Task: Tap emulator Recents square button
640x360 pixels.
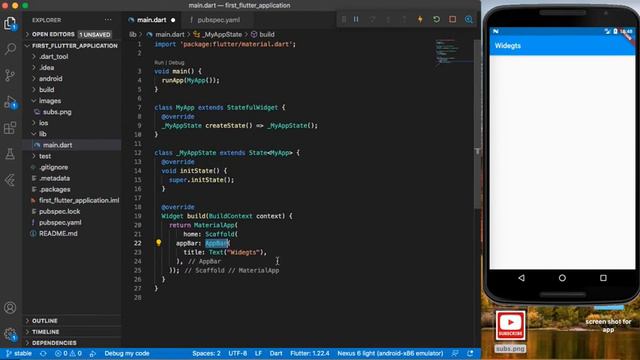Action: (x=603, y=278)
